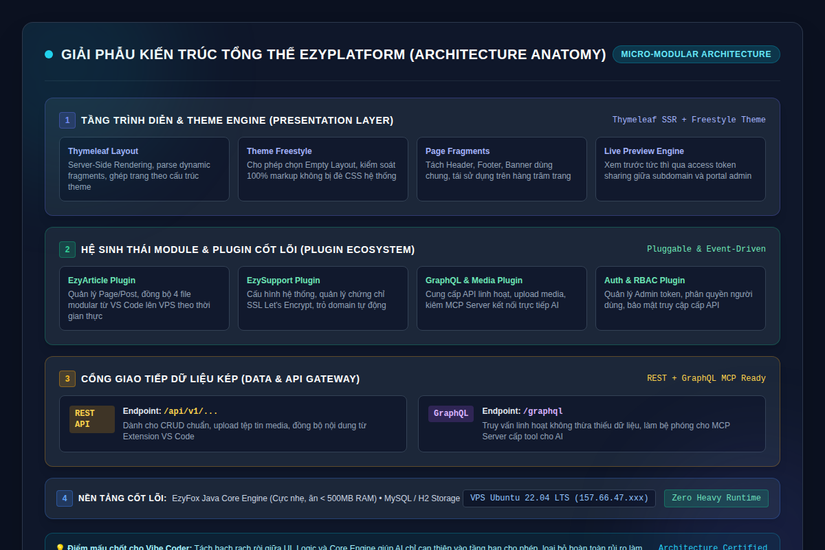
Task: Open the Theme Freestyle card
Action: [x=323, y=169]
